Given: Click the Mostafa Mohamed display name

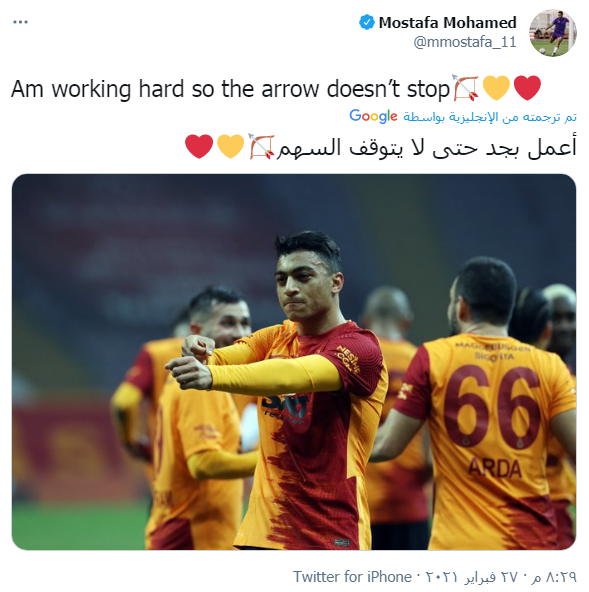Looking at the screenshot, I should coord(447,23).
